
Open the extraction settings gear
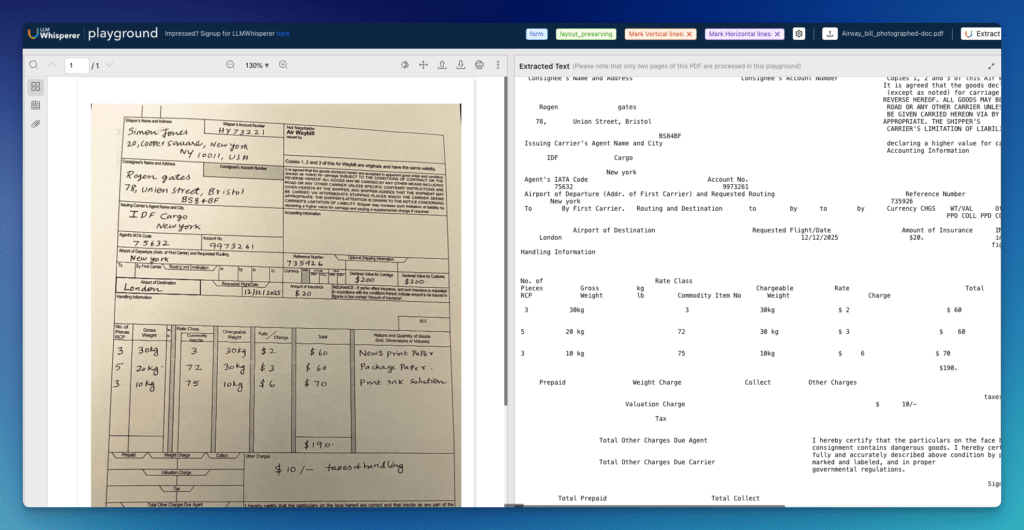pos(799,34)
